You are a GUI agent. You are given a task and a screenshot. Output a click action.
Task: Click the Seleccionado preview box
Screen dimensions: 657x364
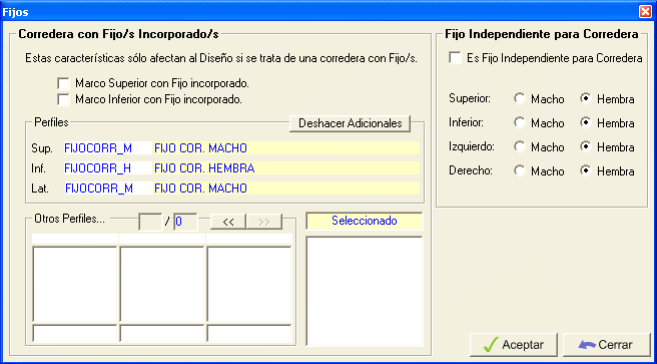point(365,291)
